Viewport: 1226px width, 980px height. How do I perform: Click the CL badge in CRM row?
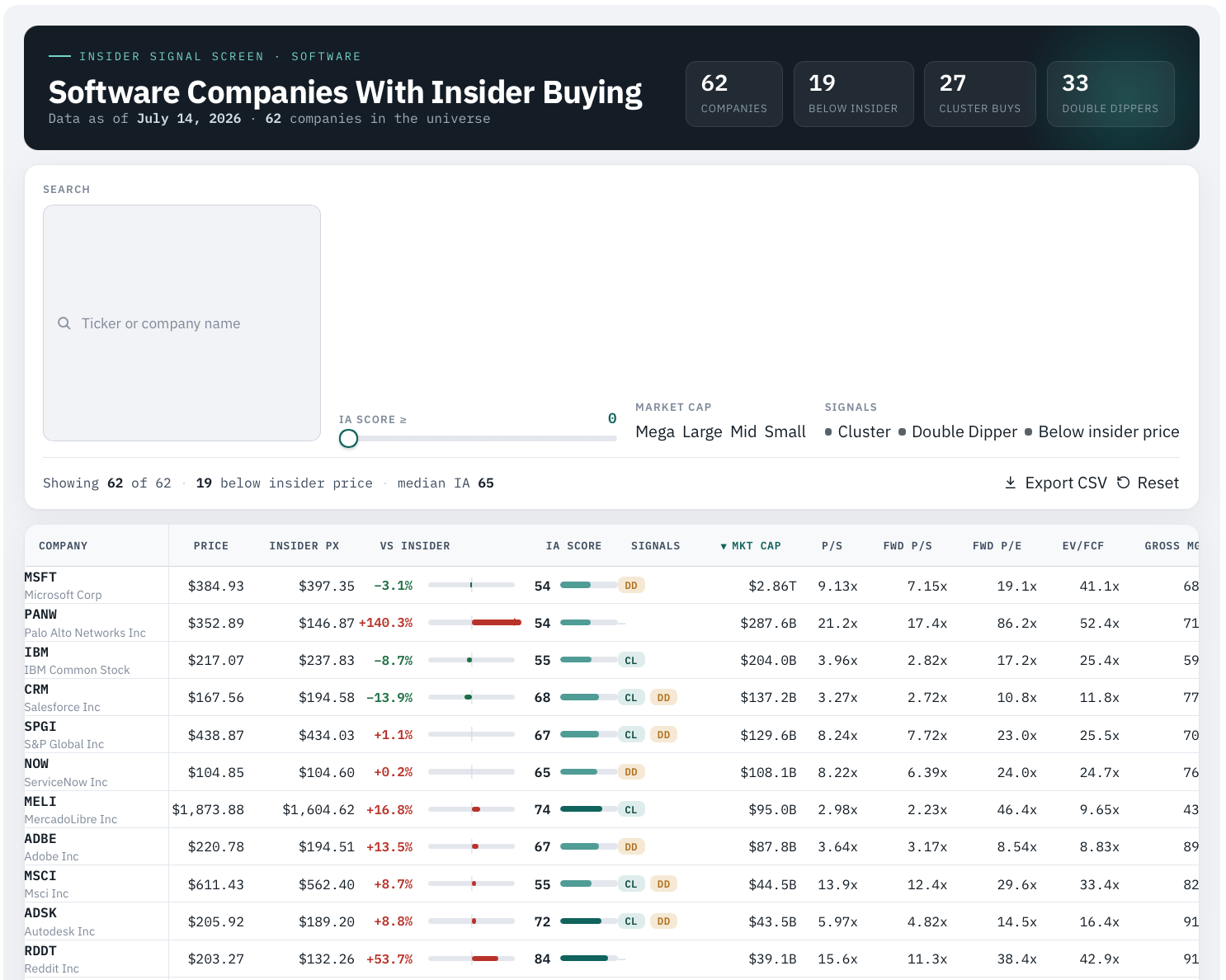[x=631, y=697]
